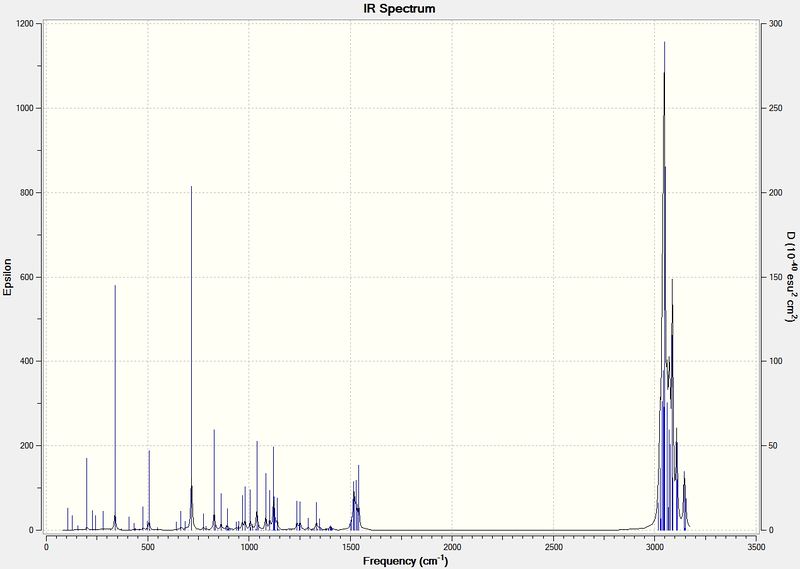Click the 0 tick on the D axis

(x=771, y=530)
